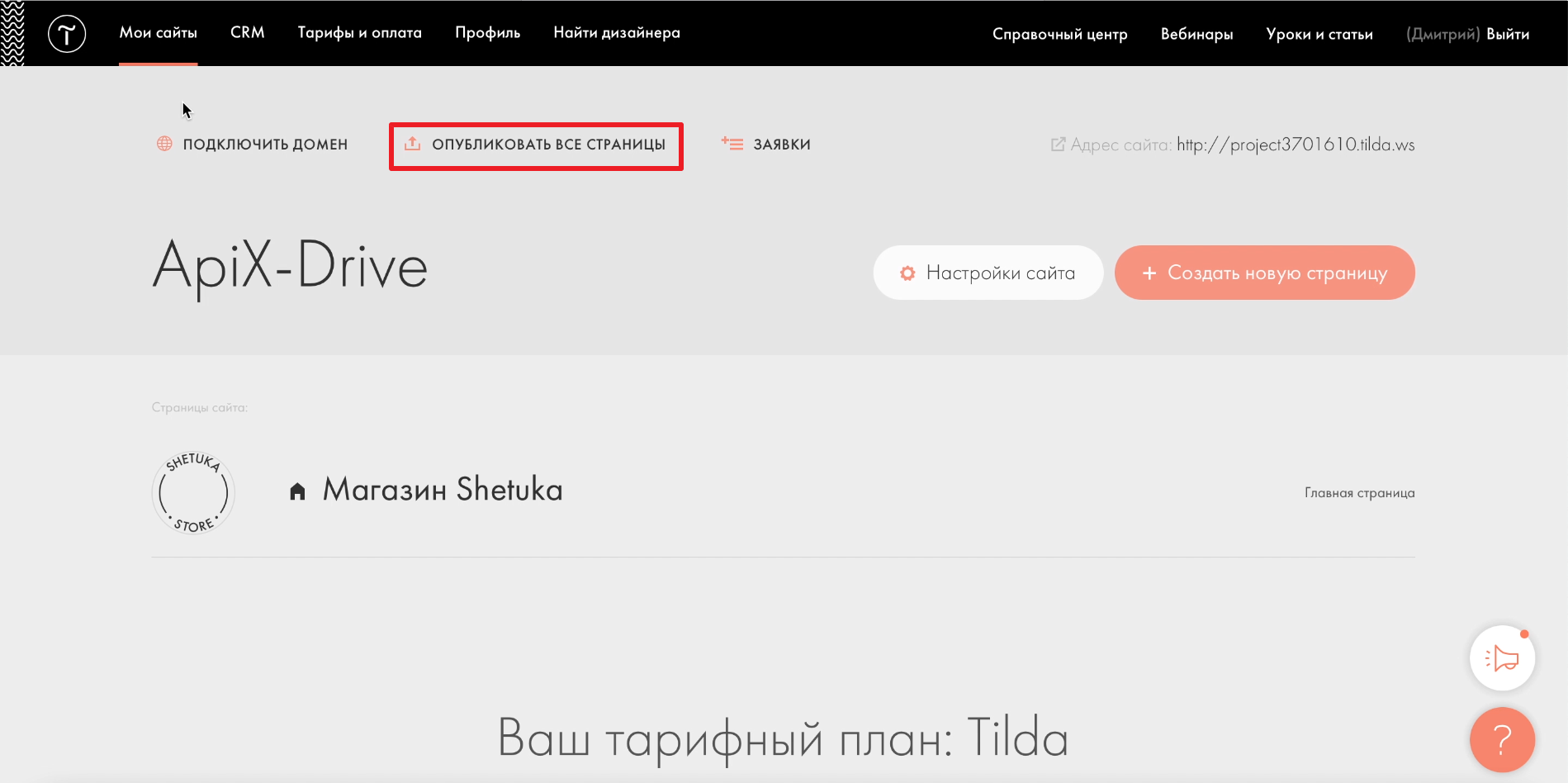Click Создать новую страницу button
This screenshot has width=1568, height=783.
(1264, 273)
